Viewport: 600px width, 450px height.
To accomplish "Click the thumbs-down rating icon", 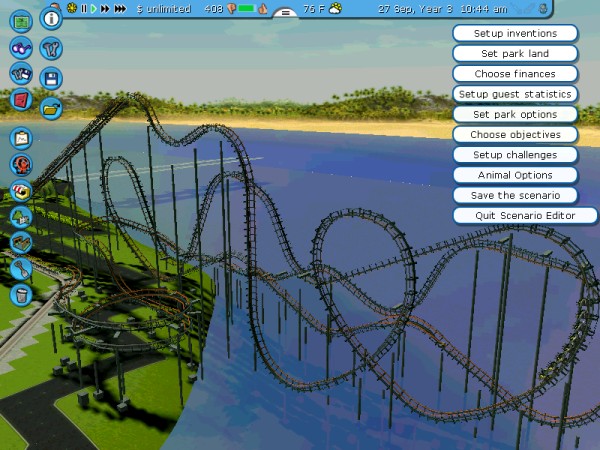I will coord(232,9).
